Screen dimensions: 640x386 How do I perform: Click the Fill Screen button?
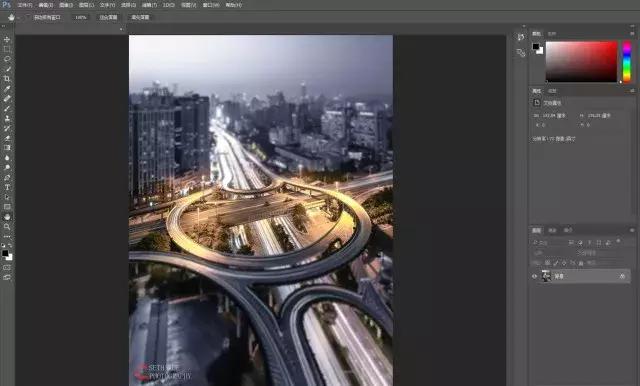140,18
